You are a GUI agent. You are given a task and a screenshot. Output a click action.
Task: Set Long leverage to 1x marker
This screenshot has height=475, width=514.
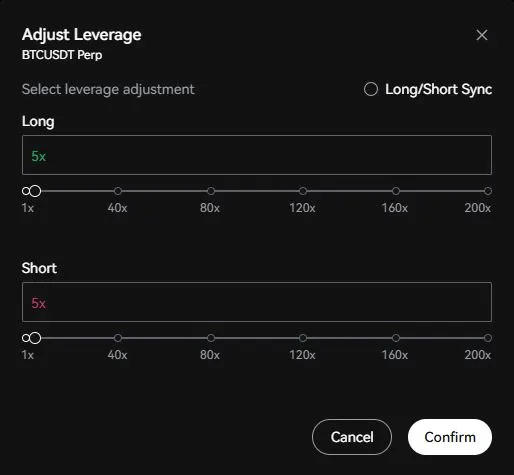26,191
